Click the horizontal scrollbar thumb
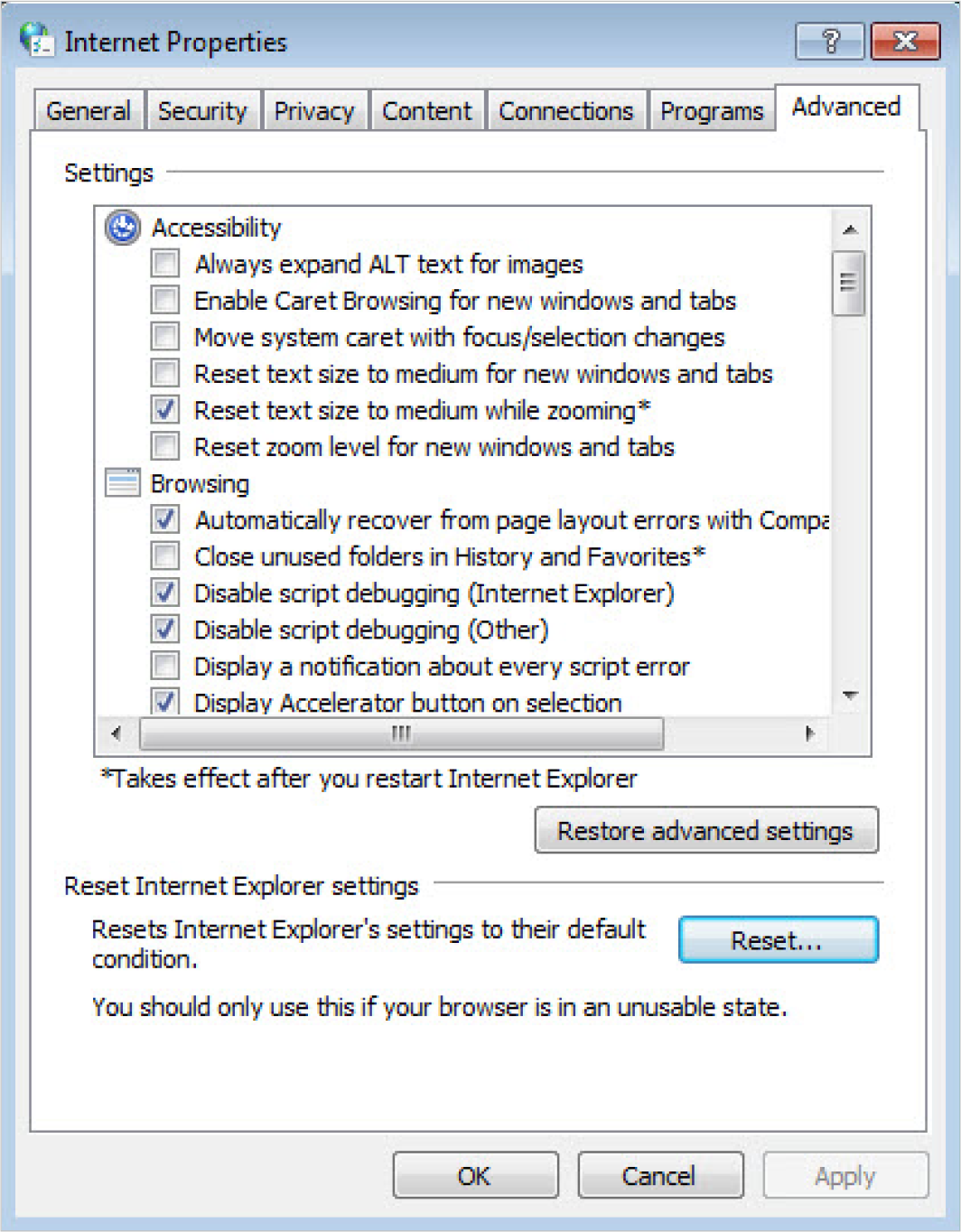Viewport: 961px width, 1232px height. pyautogui.click(x=402, y=733)
